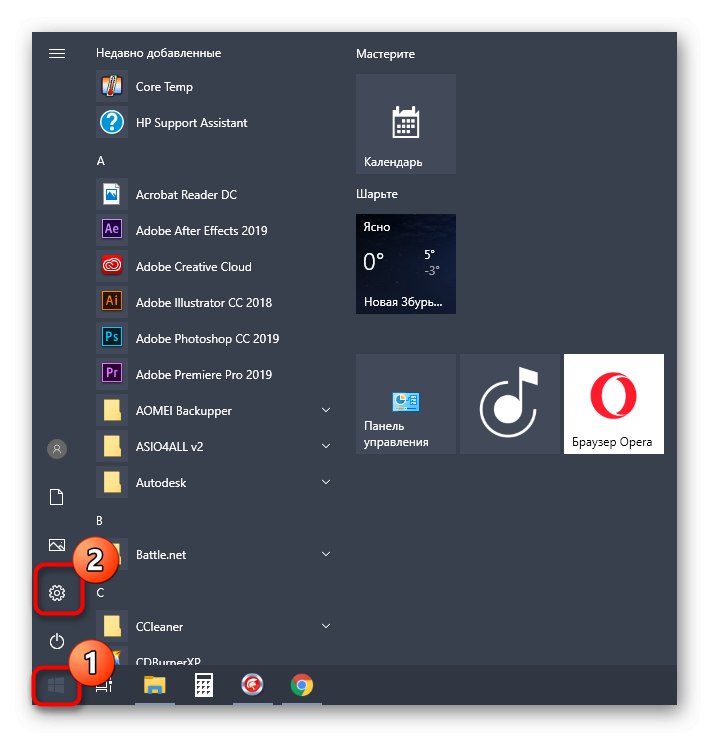The image size is (709, 737).
Task: Click the user account icon
Action: pos(57,449)
